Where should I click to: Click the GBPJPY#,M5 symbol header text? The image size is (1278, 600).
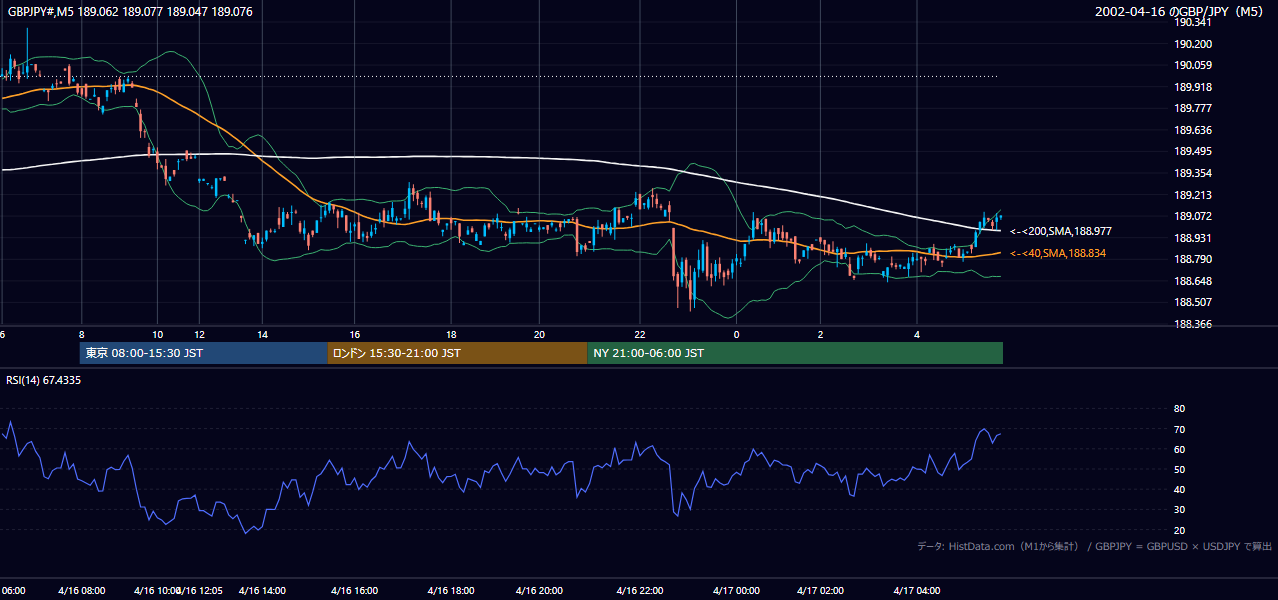click(x=130, y=11)
